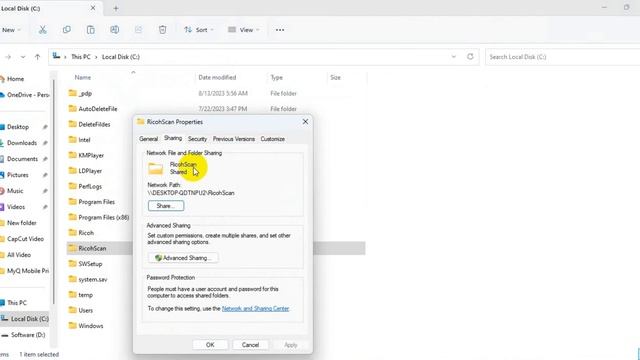Open the Customize tab
The height and width of the screenshot is (360, 640).
(273, 139)
